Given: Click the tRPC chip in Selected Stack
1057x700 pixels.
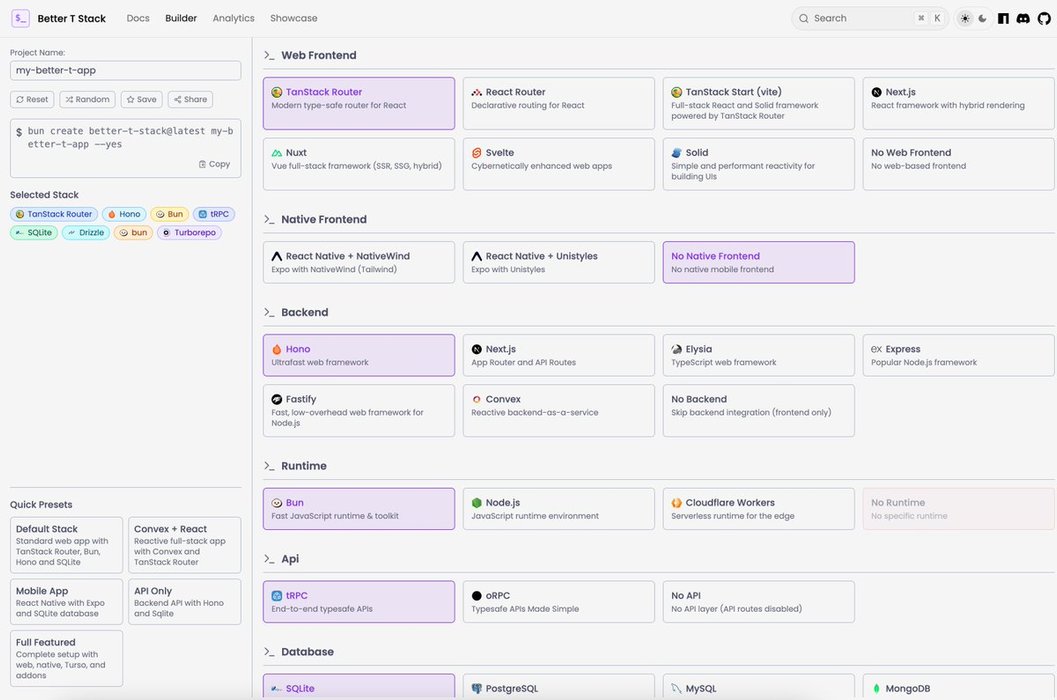Looking at the screenshot, I should (x=214, y=214).
